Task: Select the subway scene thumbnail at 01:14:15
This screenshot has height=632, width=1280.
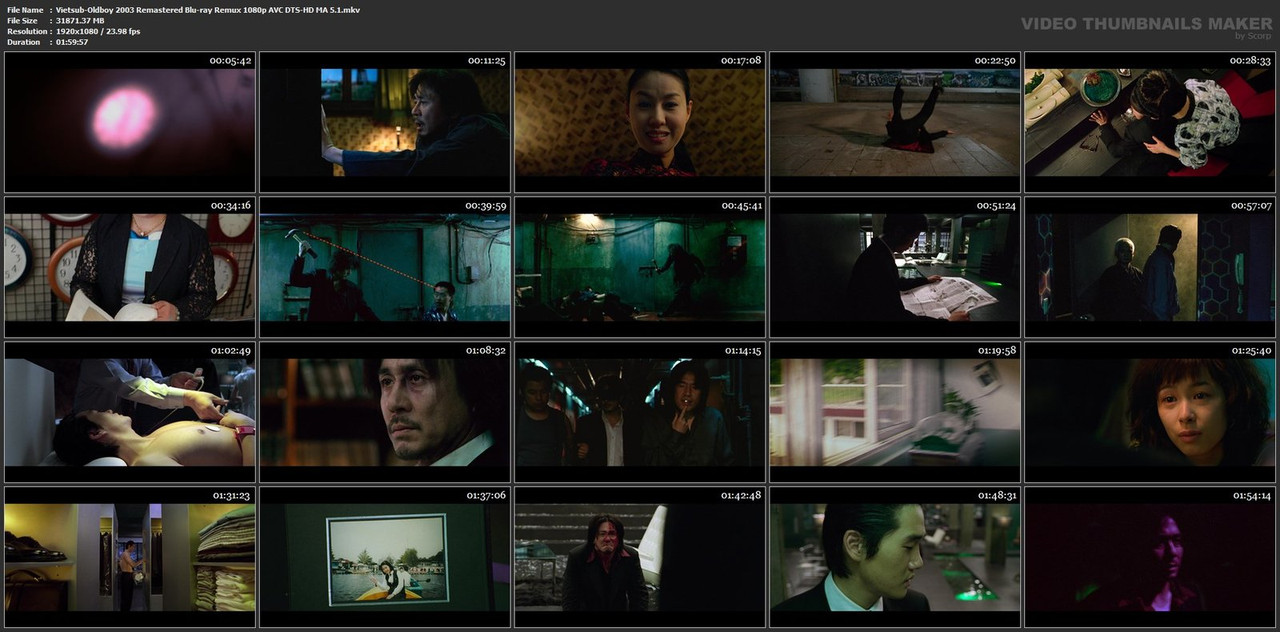Action: (640, 412)
